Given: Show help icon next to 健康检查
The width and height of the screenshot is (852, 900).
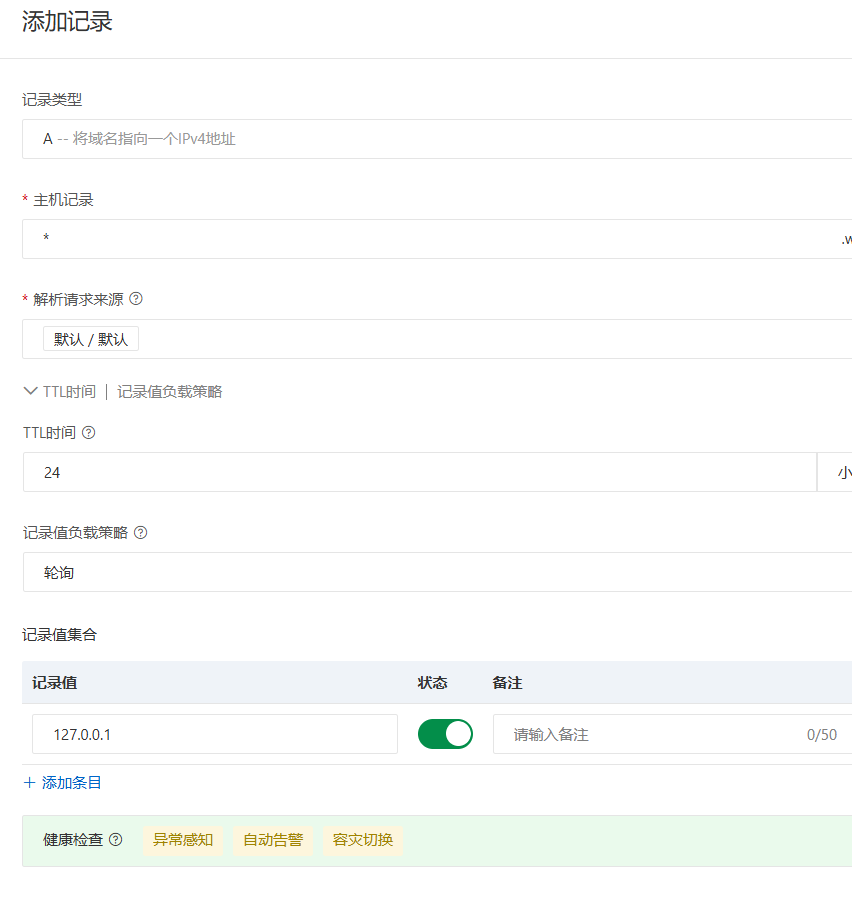Looking at the screenshot, I should (x=115, y=840).
